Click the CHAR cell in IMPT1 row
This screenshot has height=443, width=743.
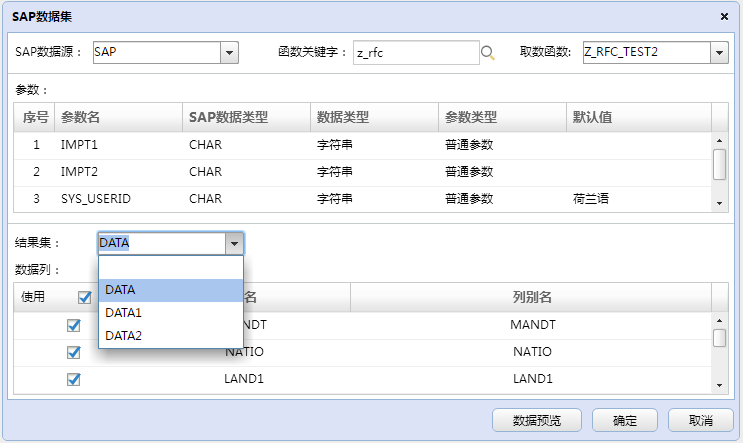pos(246,145)
